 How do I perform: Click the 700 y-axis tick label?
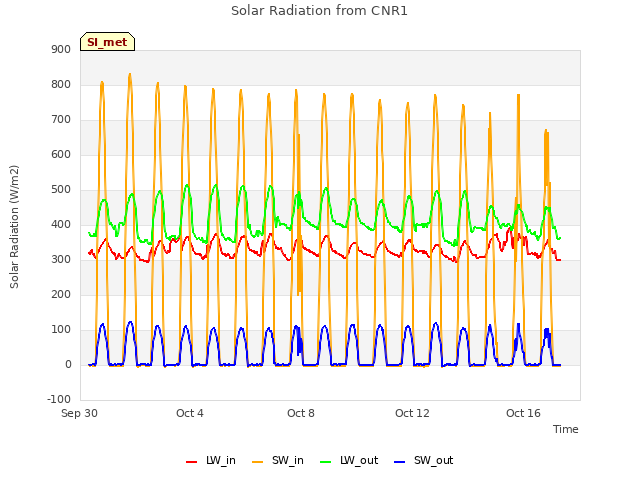(61, 120)
